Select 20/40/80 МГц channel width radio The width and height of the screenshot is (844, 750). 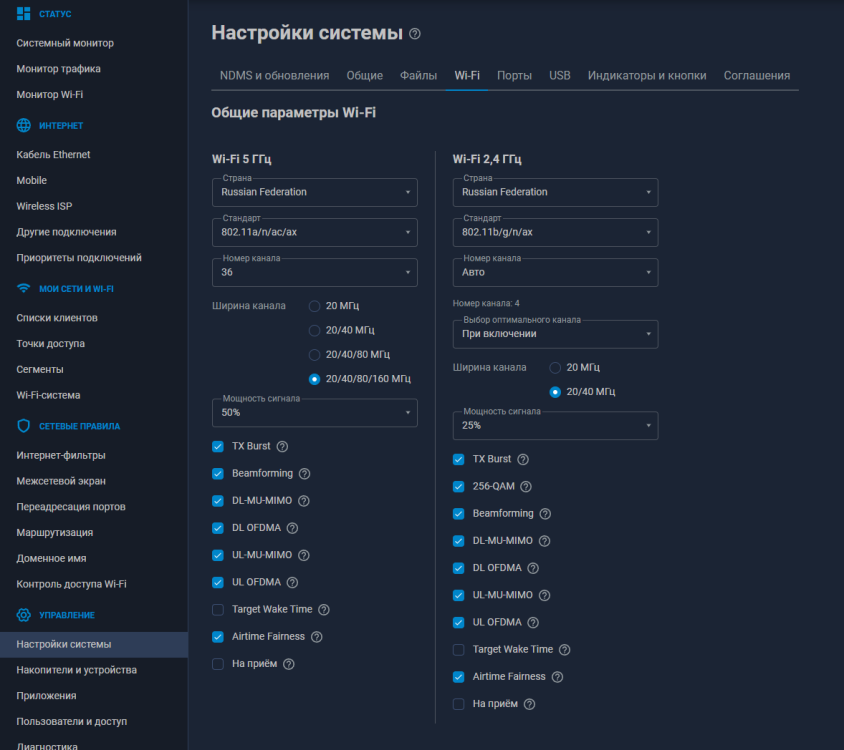(x=315, y=355)
